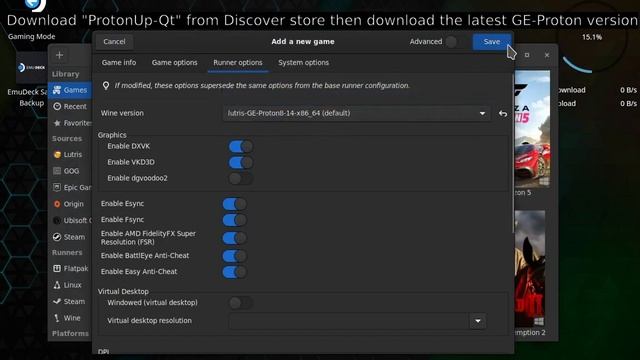640x360 pixels.
Task: Select the Lutris source icon
Action: coord(57,155)
